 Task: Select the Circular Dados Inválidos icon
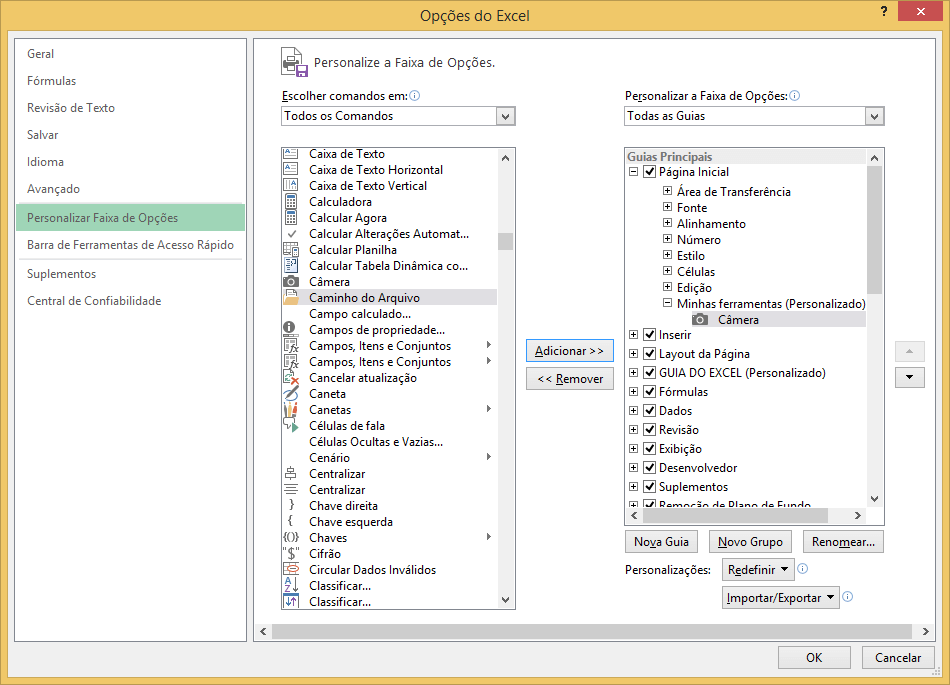point(291,570)
